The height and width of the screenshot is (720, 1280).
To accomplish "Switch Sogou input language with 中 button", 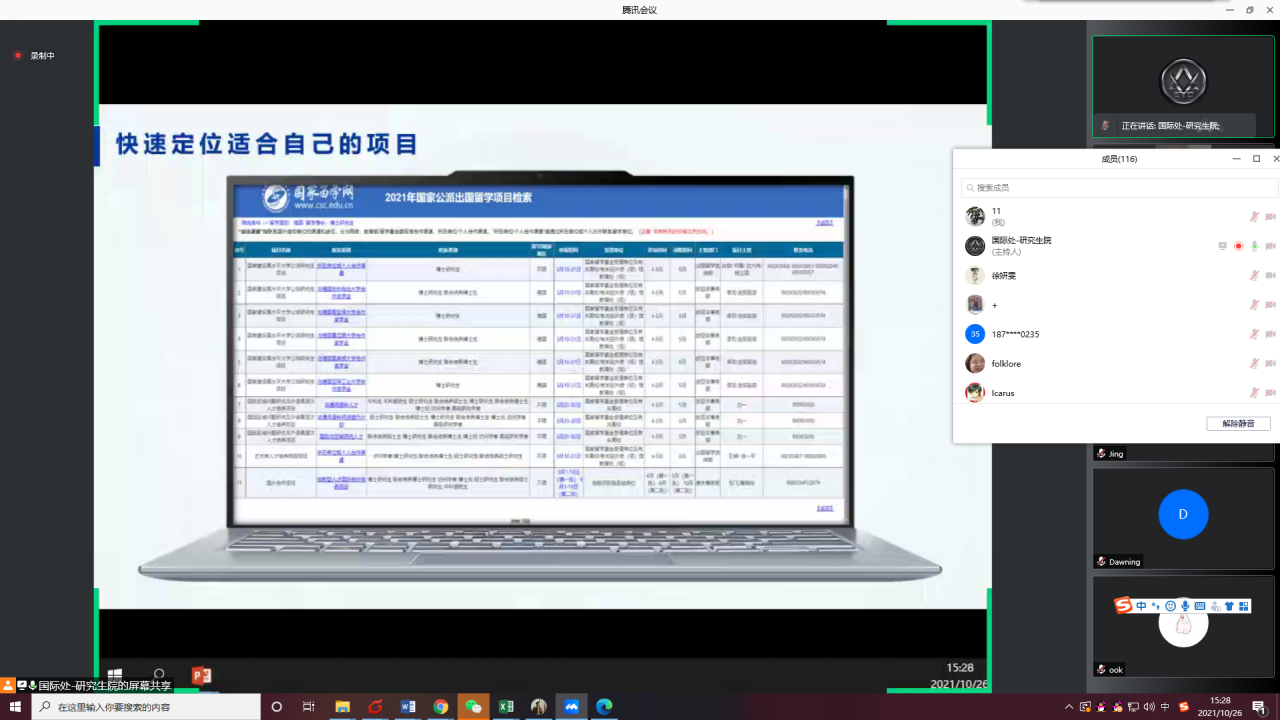I will [x=1142, y=606].
